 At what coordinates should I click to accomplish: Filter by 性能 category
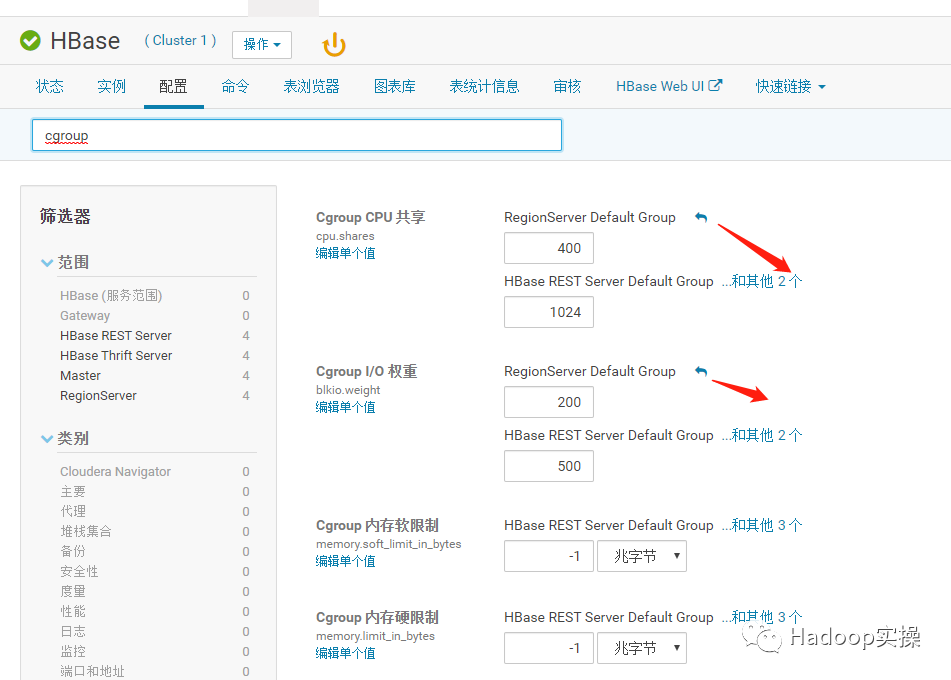click(x=73, y=612)
